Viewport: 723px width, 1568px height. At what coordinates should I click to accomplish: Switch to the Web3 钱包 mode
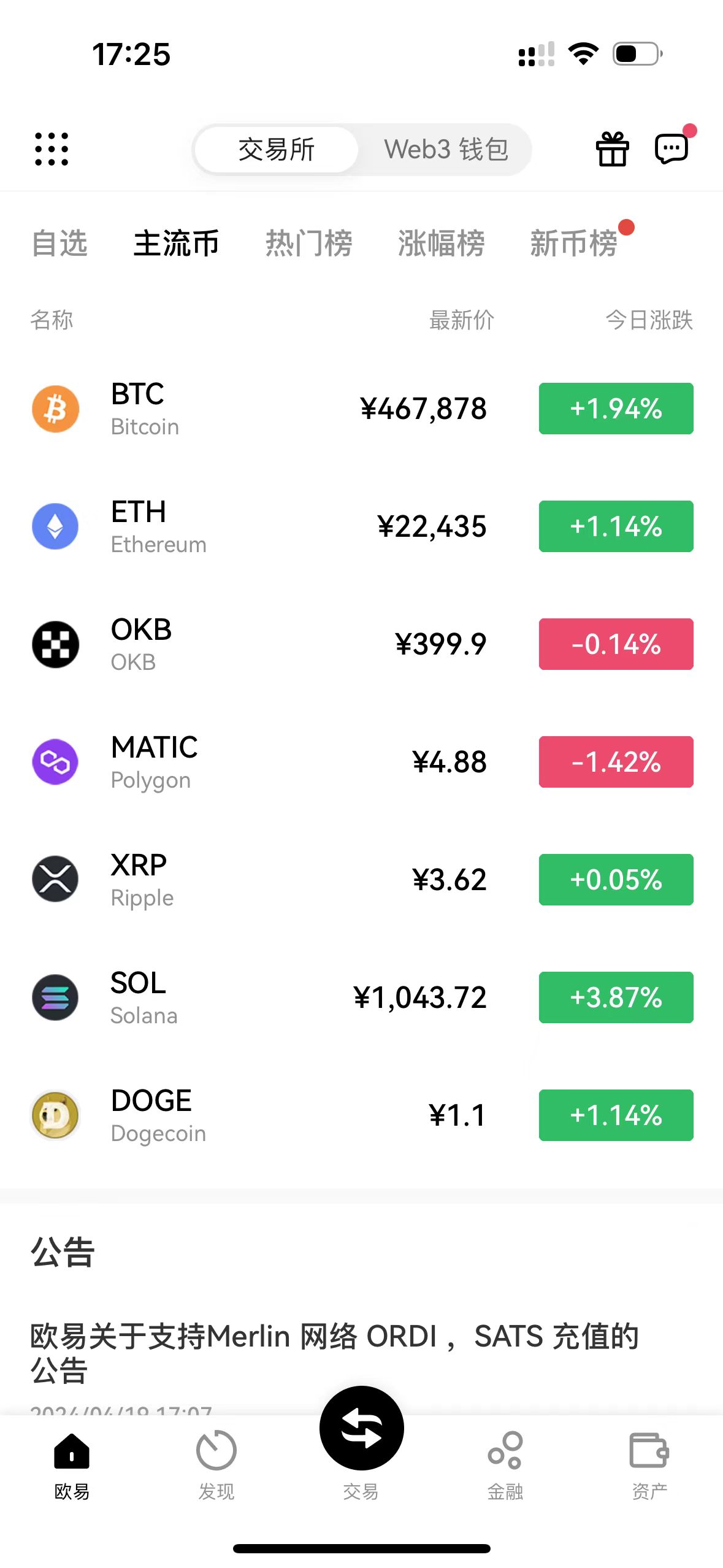point(446,149)
